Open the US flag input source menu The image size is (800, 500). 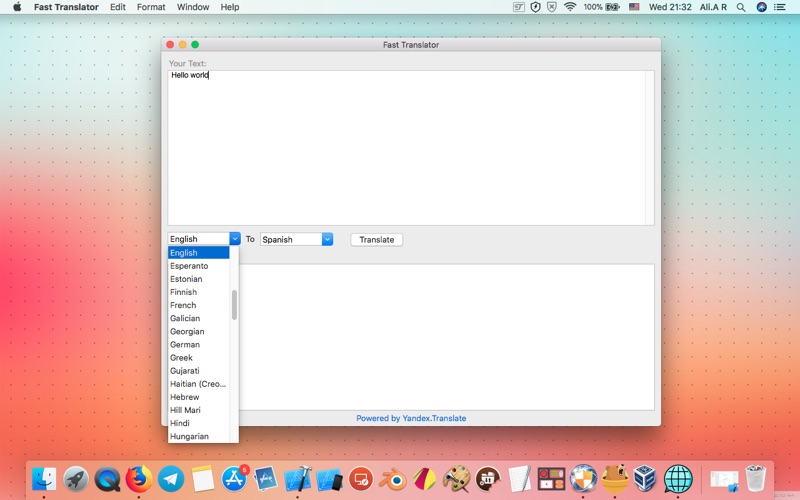[x=634, y=7]
